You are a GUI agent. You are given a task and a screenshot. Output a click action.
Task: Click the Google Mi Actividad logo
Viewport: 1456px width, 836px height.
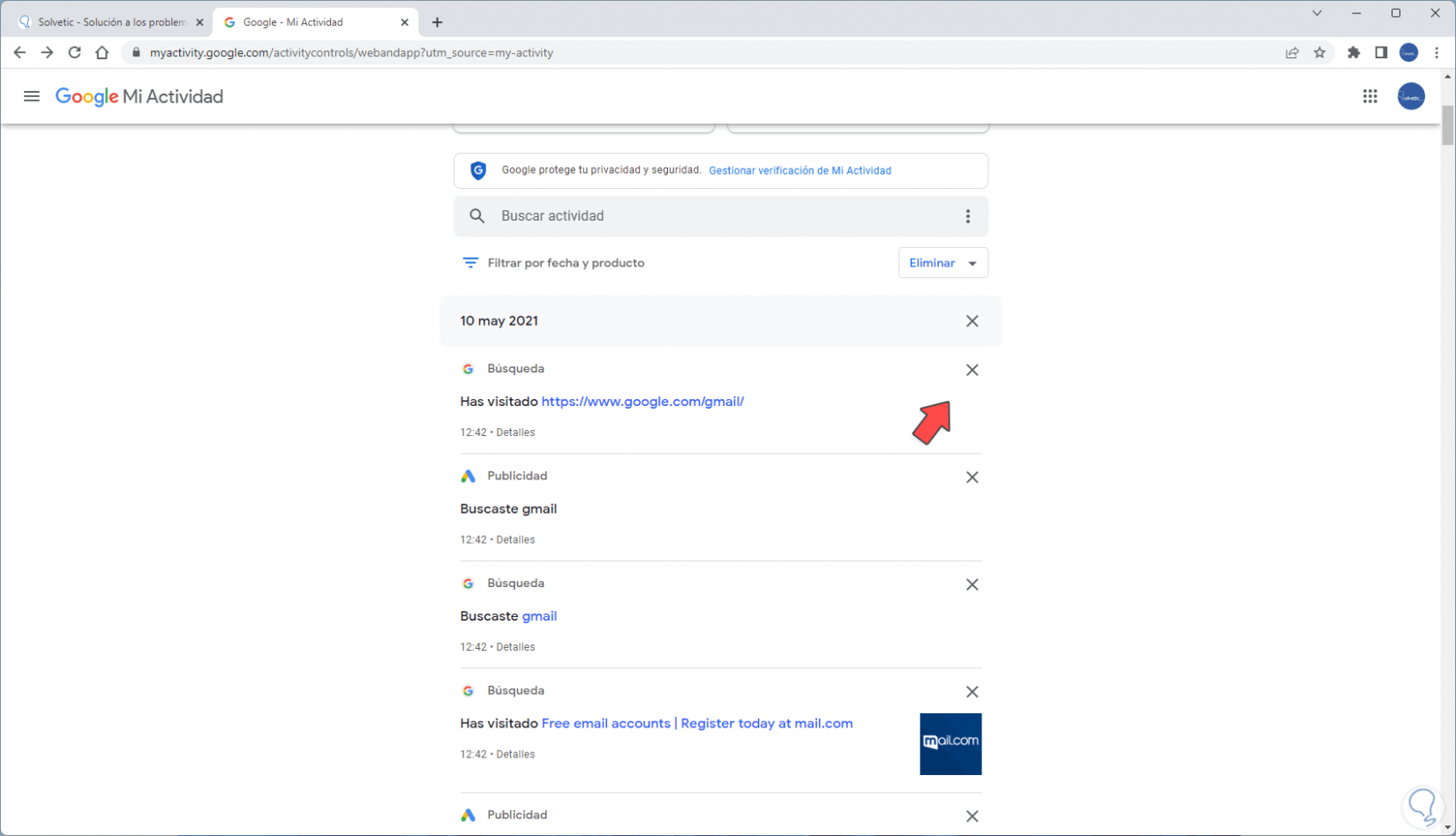[139, 96]
